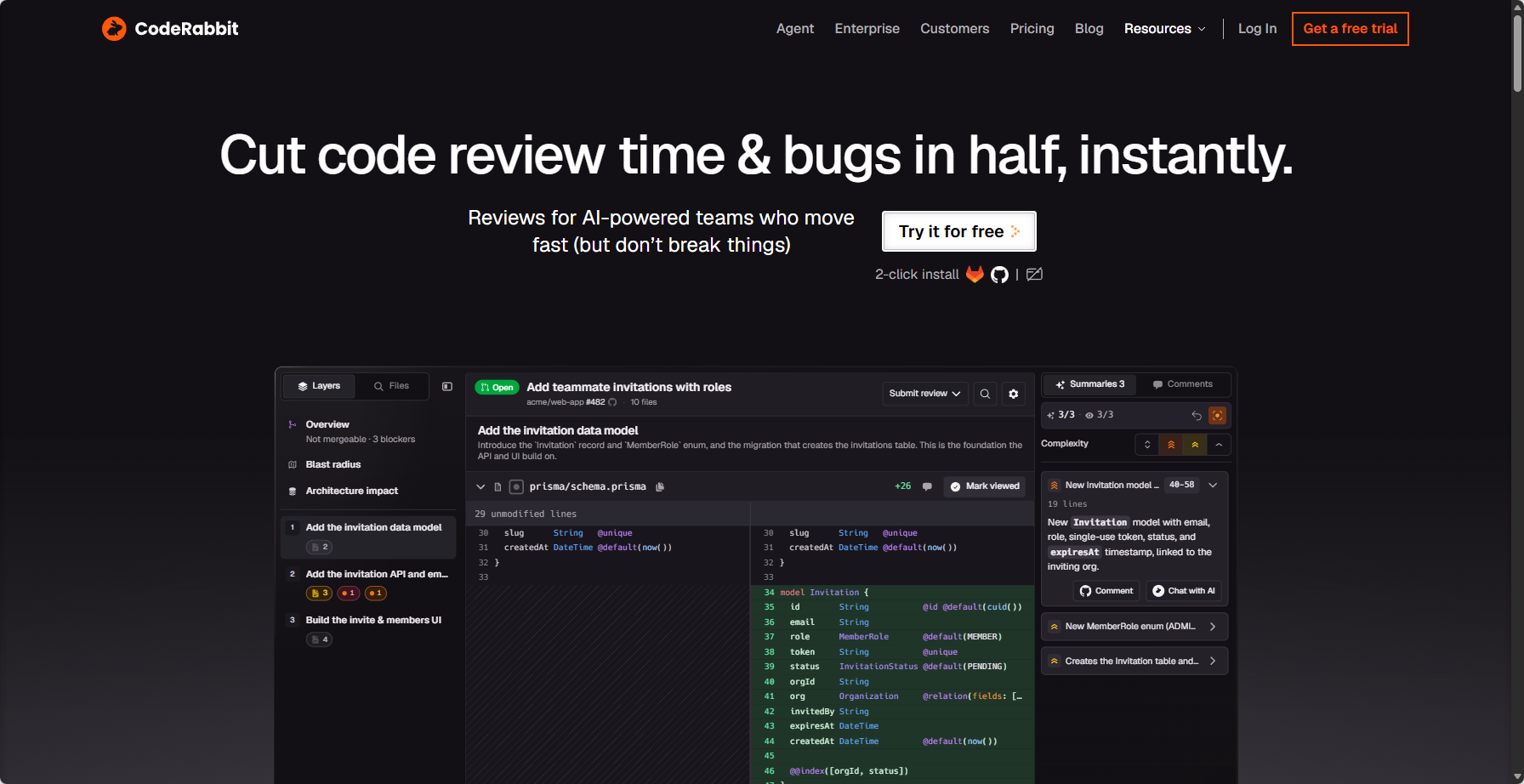Select layer 2 Add the invitation API
The height and width of the screenshot is (784, 1524).
(368, 583)
